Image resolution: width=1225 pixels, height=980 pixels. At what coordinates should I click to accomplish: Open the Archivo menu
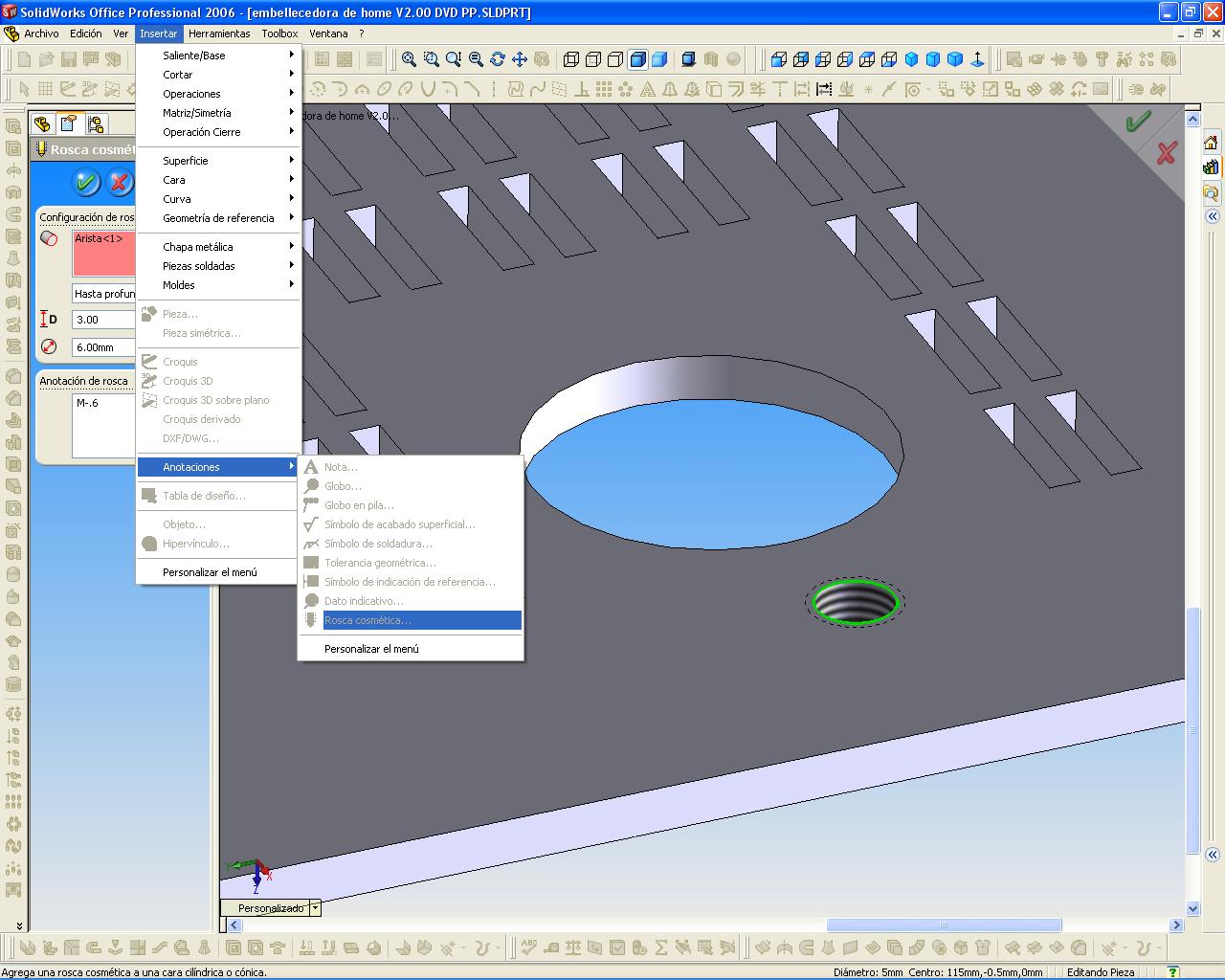click(x=41, y=33)
